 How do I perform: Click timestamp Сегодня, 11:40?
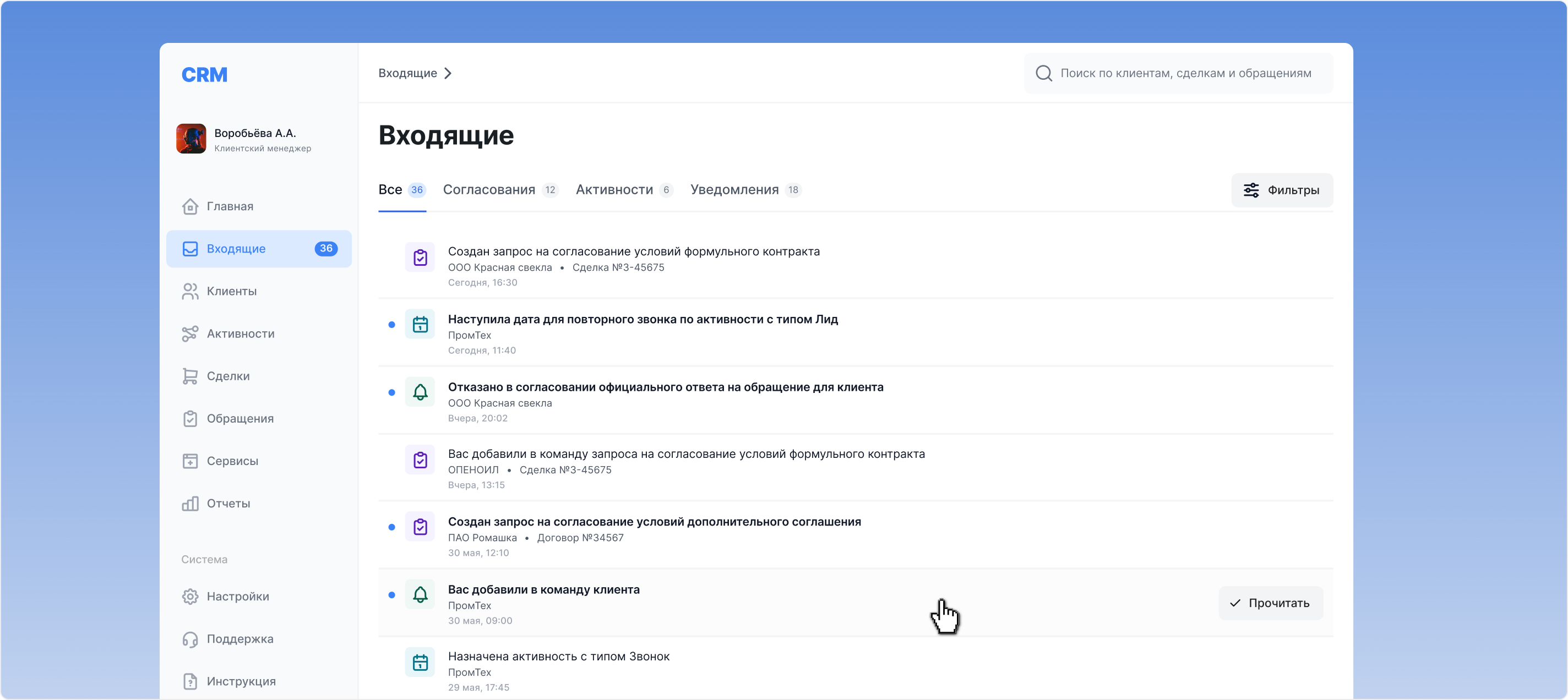click(x=482, y=351)
